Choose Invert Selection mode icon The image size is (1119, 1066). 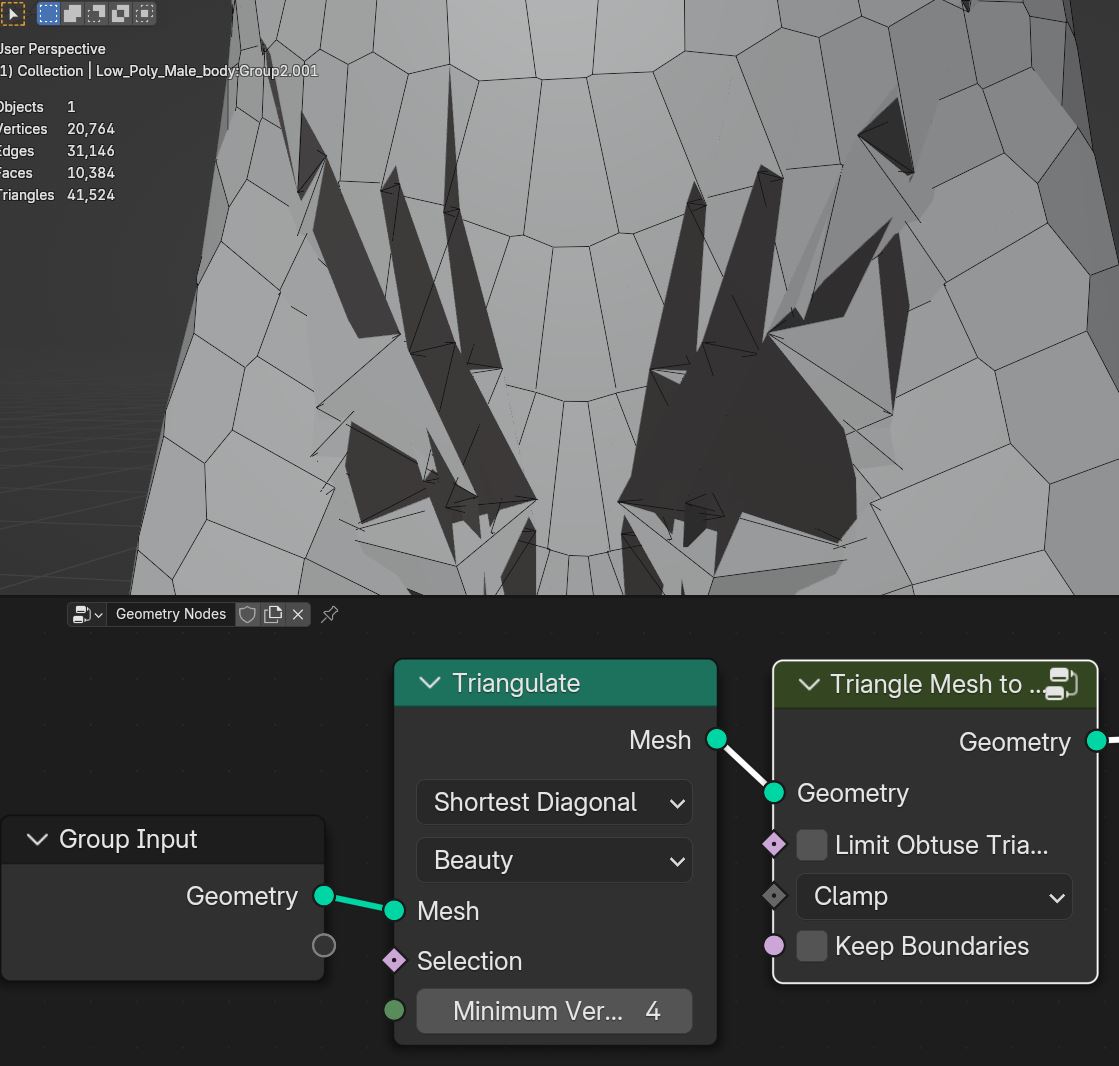click(121, 13)
